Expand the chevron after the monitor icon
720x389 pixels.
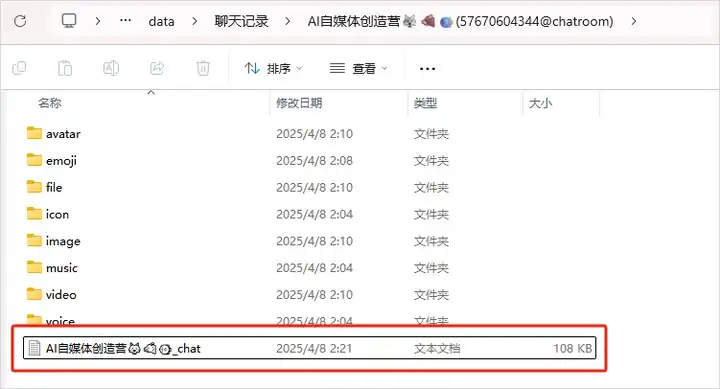click(x=98, y=21)
